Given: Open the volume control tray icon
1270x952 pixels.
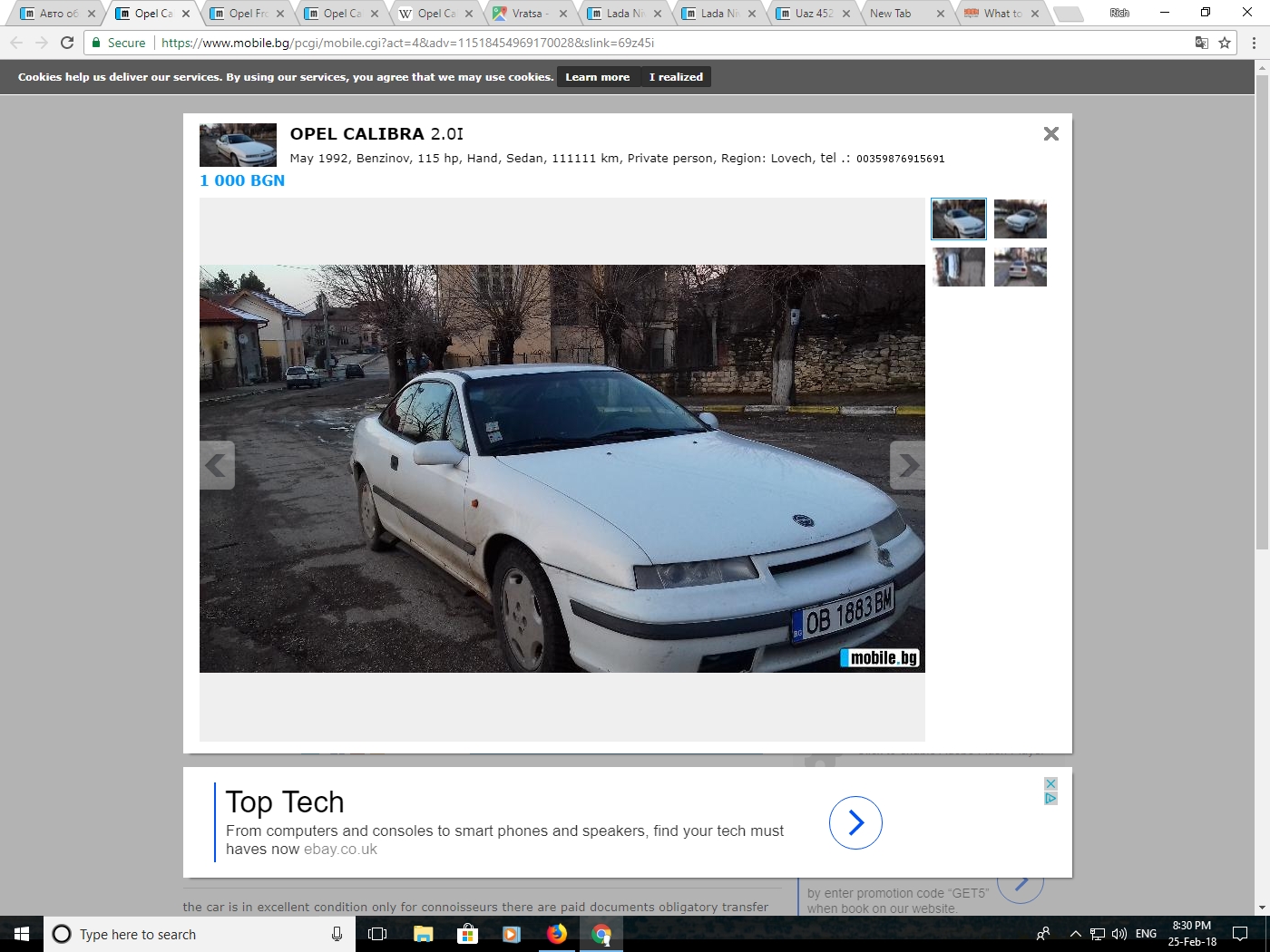Looking at the screenshot, I should pos(1119,934).
